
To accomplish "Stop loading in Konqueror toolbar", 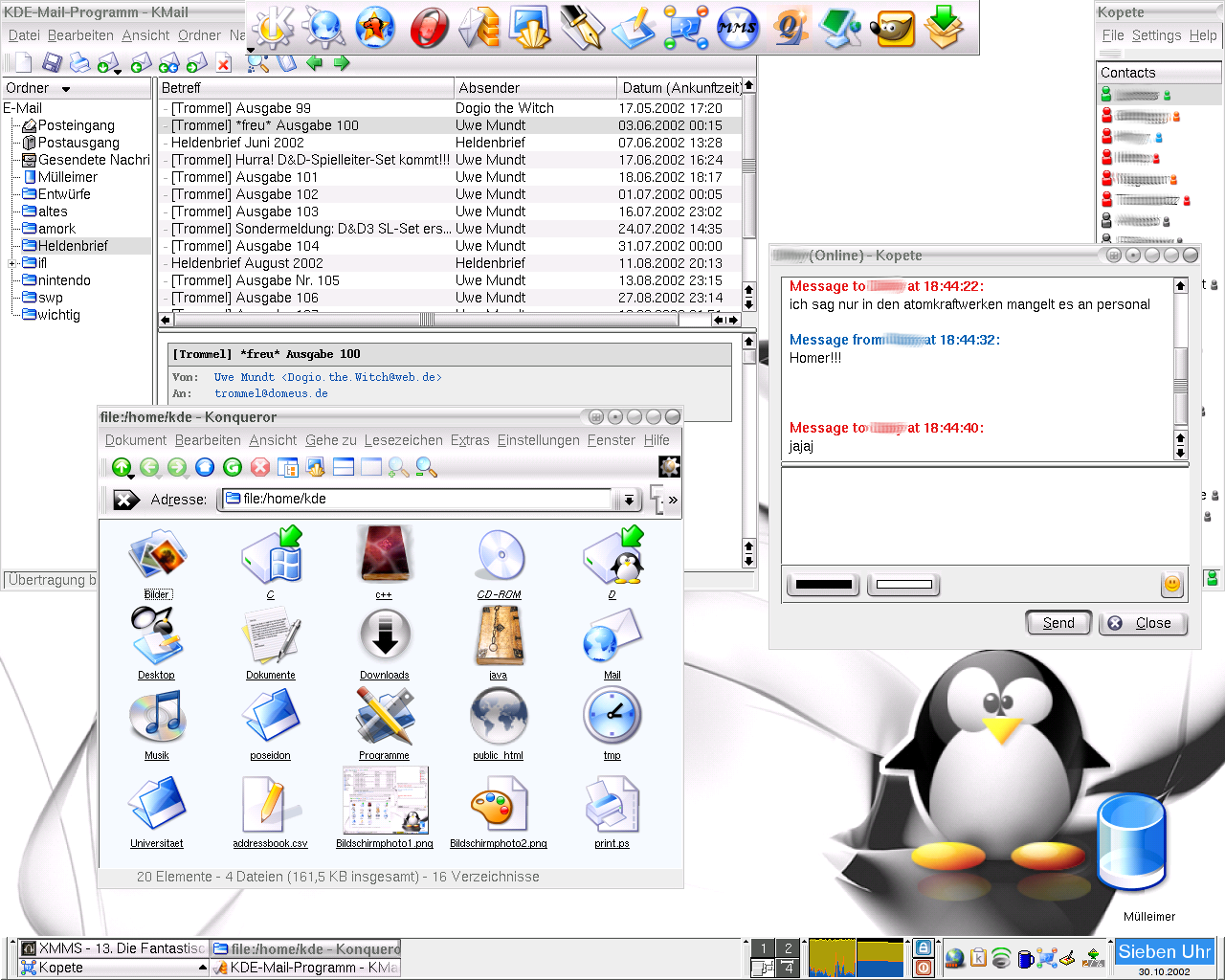I will (x=260, y=467).
